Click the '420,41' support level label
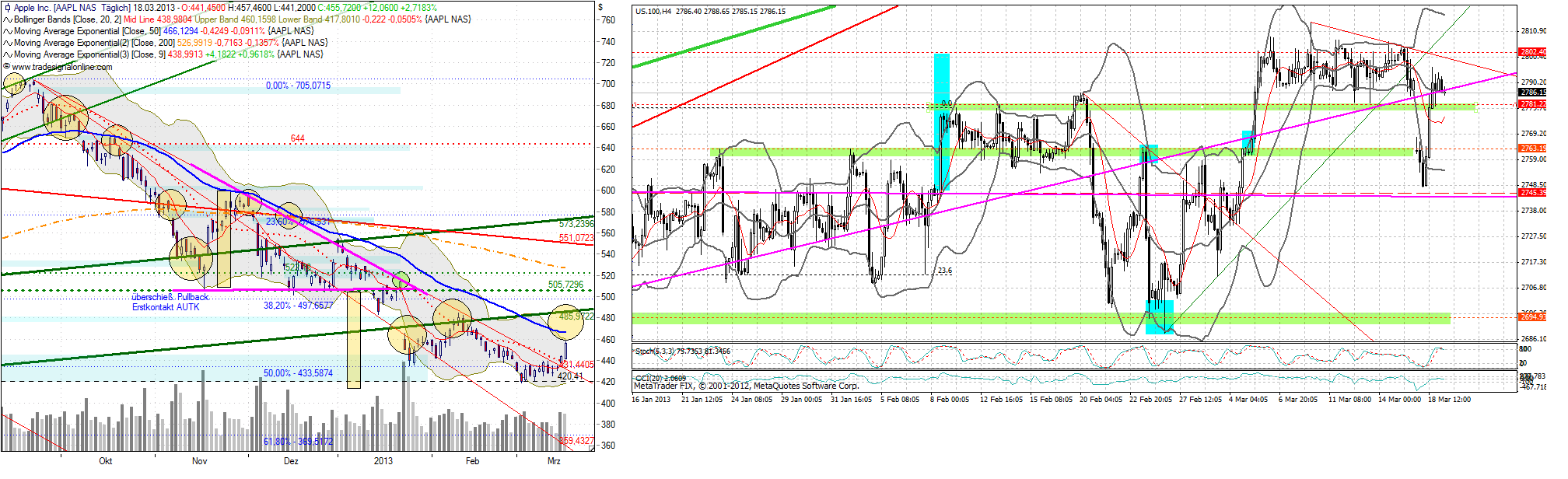The image size is (1568, 479). 570,376
